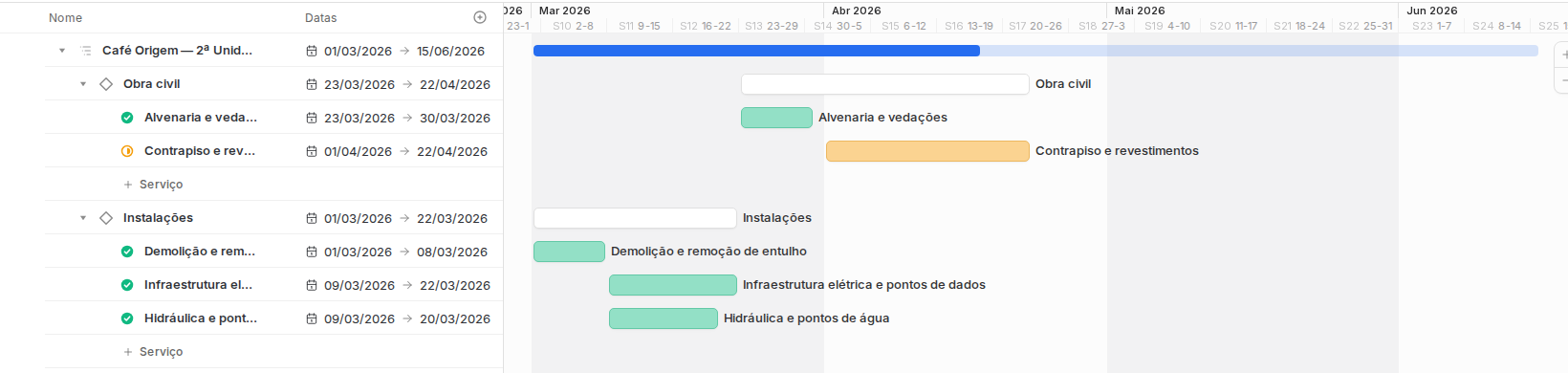Click the blue Café Origem progress bar
1568x373 pixels.
(x=756, y=51)
